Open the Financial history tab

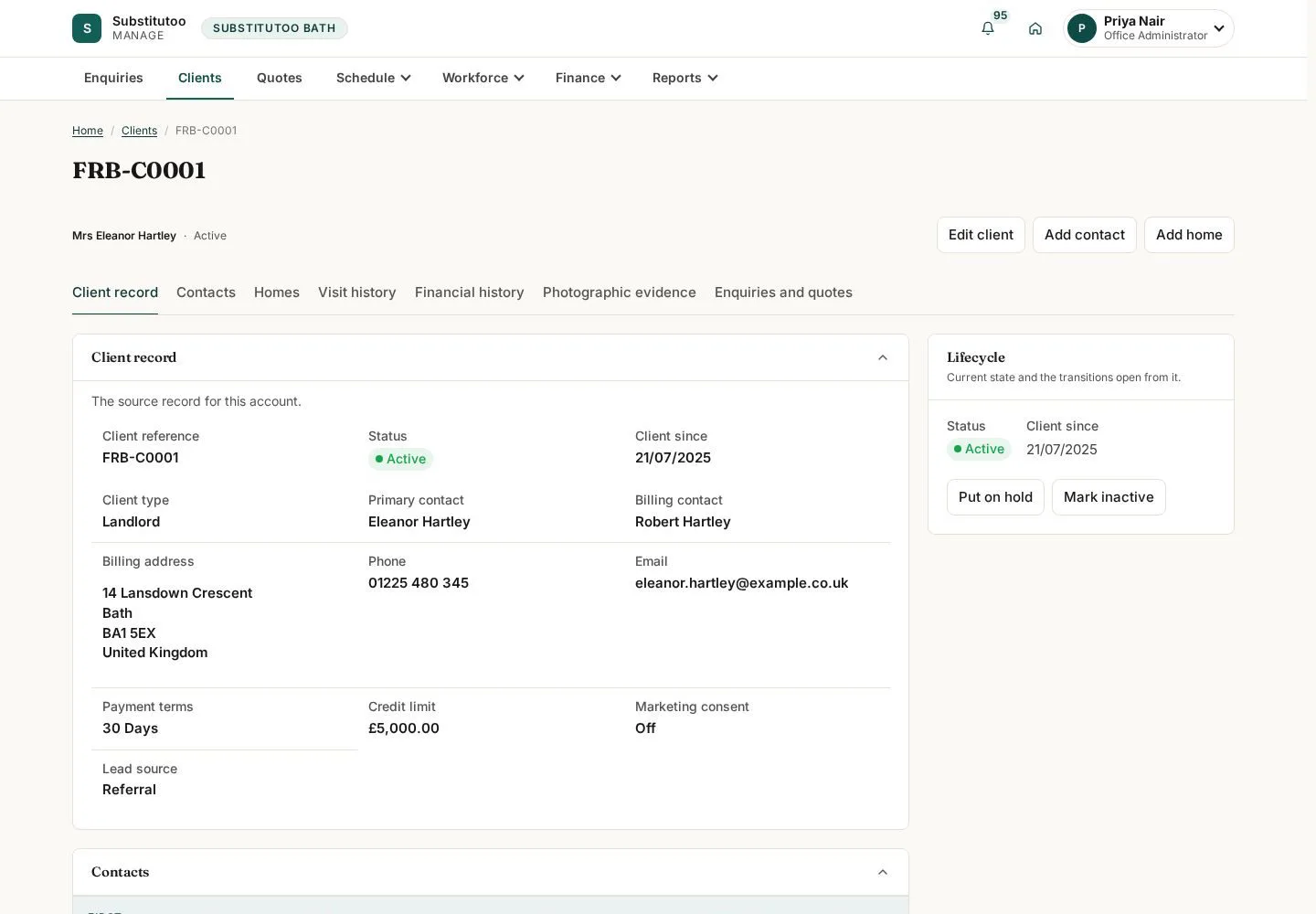tap(470, 292)
